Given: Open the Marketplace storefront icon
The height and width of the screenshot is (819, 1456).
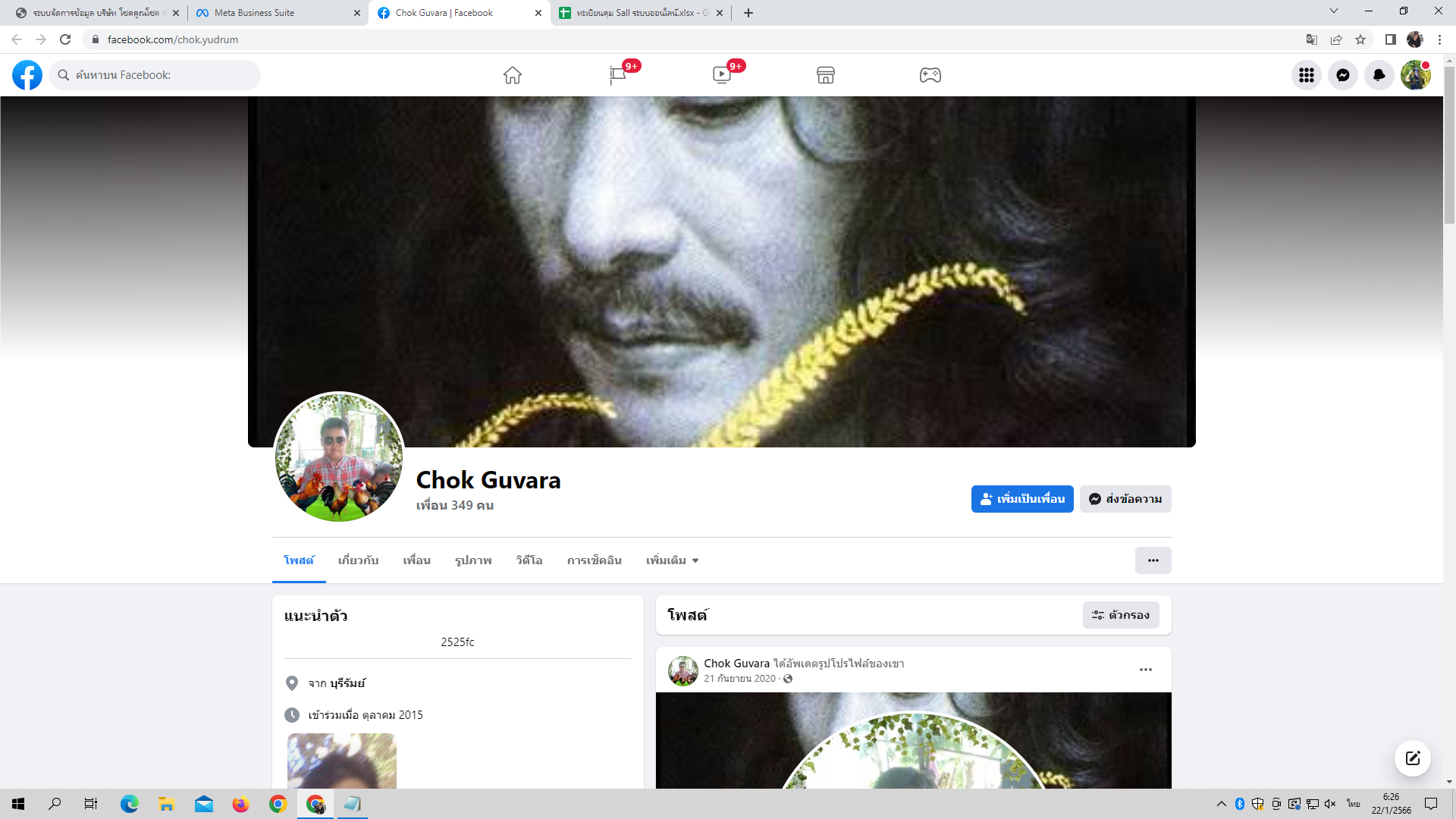Looking at the screenshot, I should 826,75.
